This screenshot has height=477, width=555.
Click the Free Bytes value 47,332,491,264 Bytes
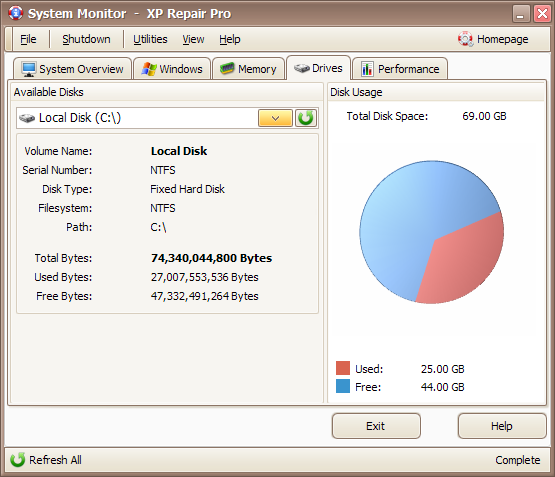tap(205, 296)
